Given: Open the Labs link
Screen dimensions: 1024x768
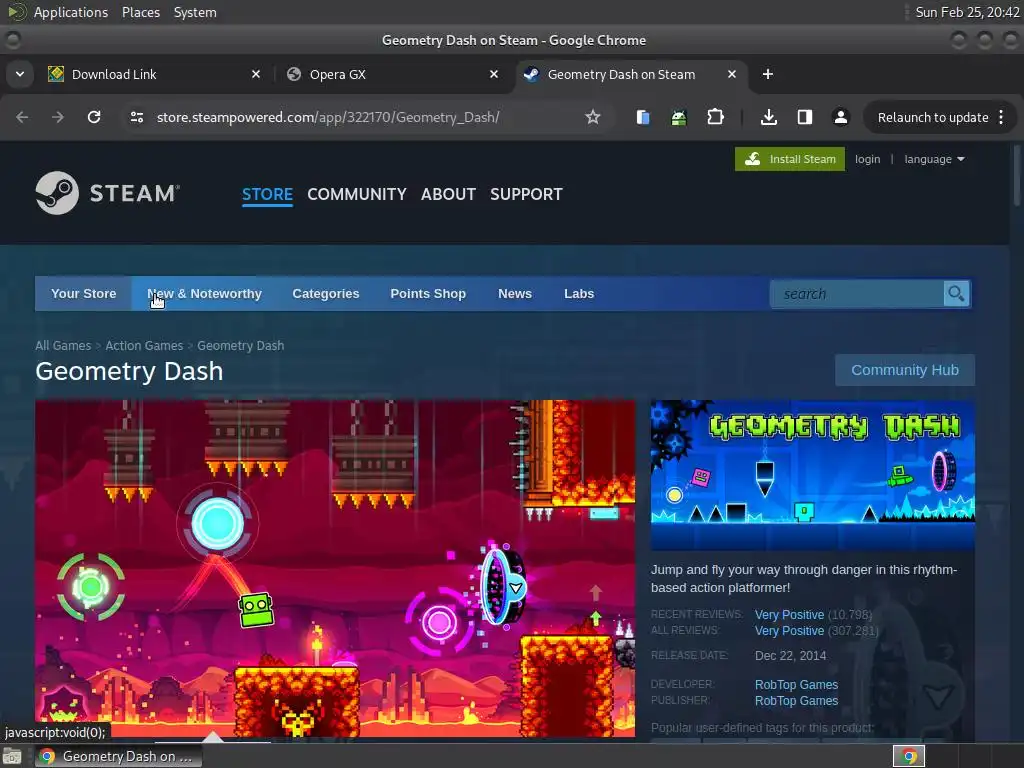Looking at the screenshot, I should point(579,294).
